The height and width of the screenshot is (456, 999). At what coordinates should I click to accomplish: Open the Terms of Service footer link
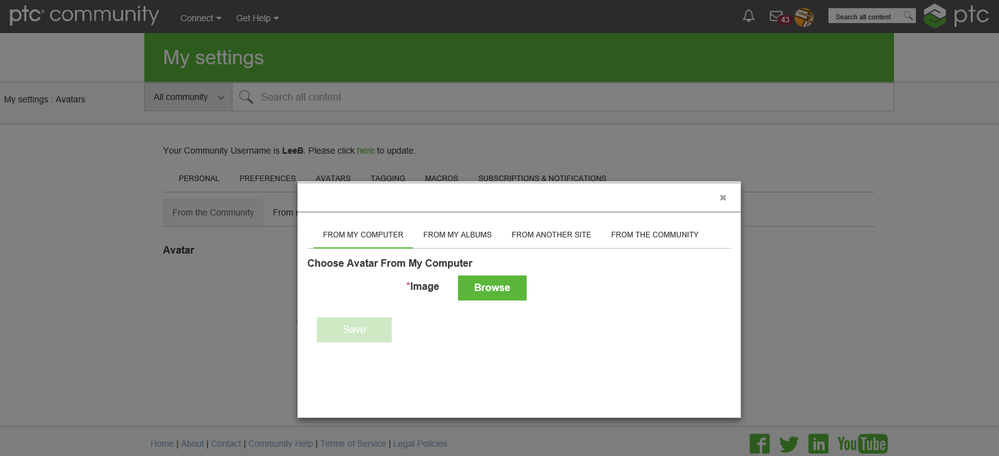tap(353, 444)
